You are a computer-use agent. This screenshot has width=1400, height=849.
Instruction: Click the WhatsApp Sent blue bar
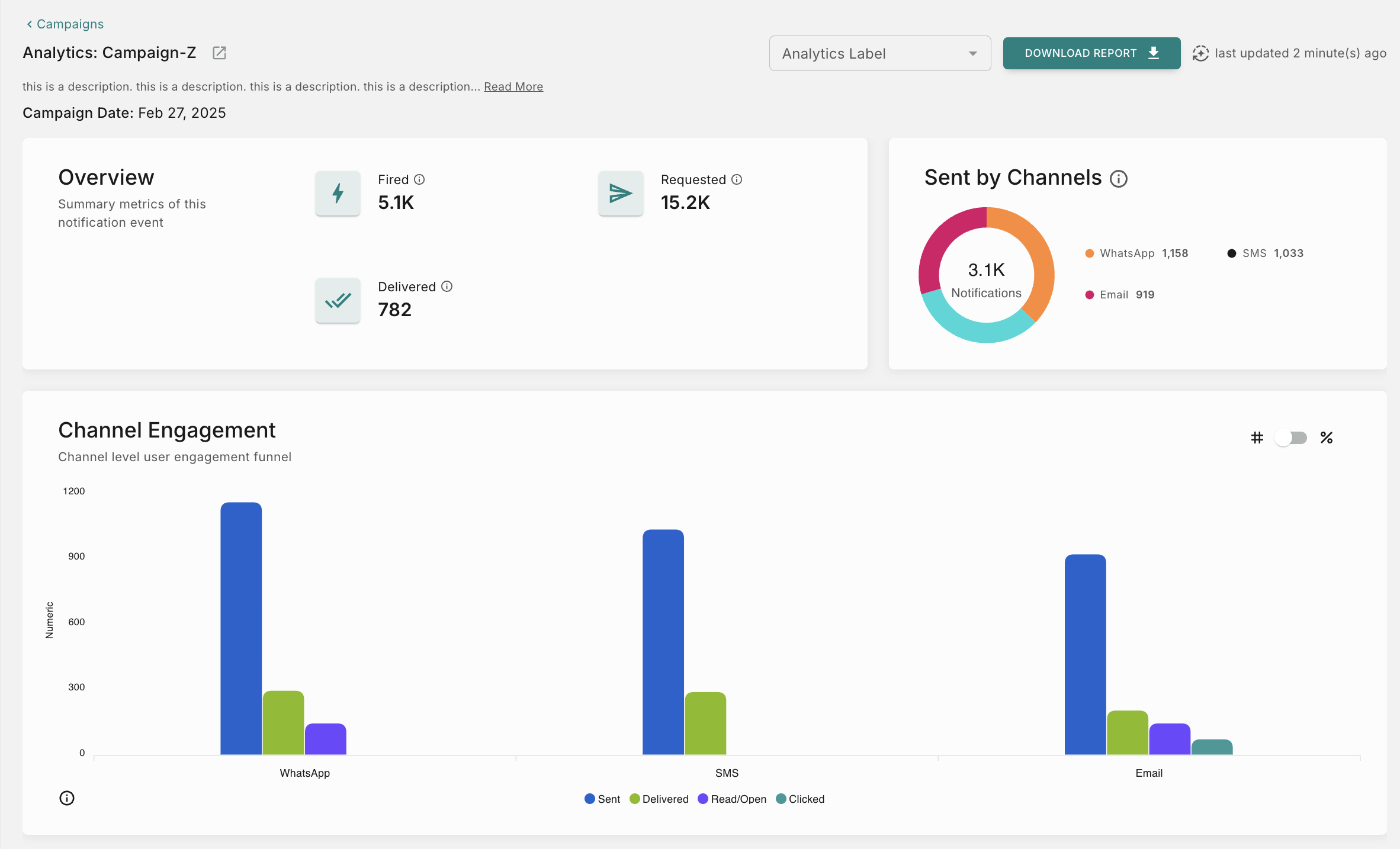point(241,628)
